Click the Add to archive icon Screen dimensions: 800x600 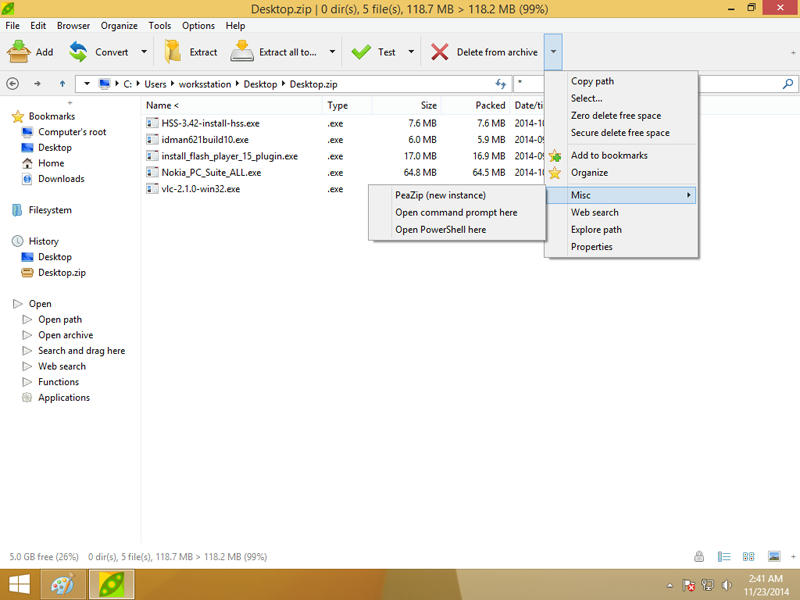click(x=19, y=52)
